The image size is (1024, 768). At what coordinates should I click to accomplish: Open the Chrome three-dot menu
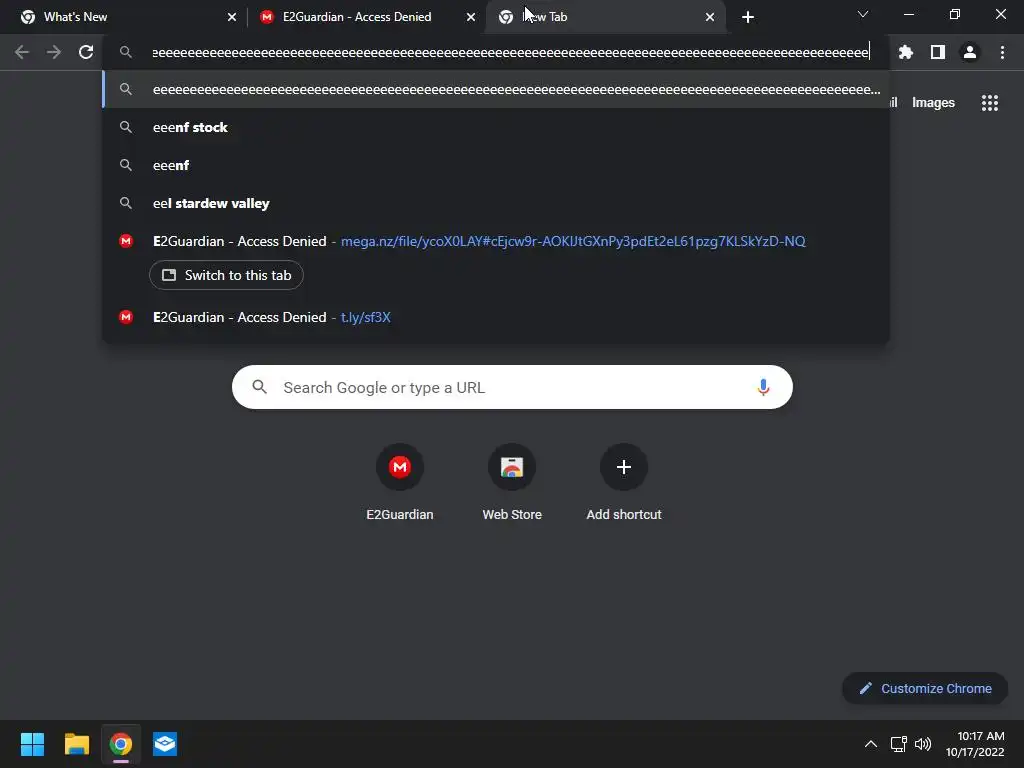pos(1002,52)
